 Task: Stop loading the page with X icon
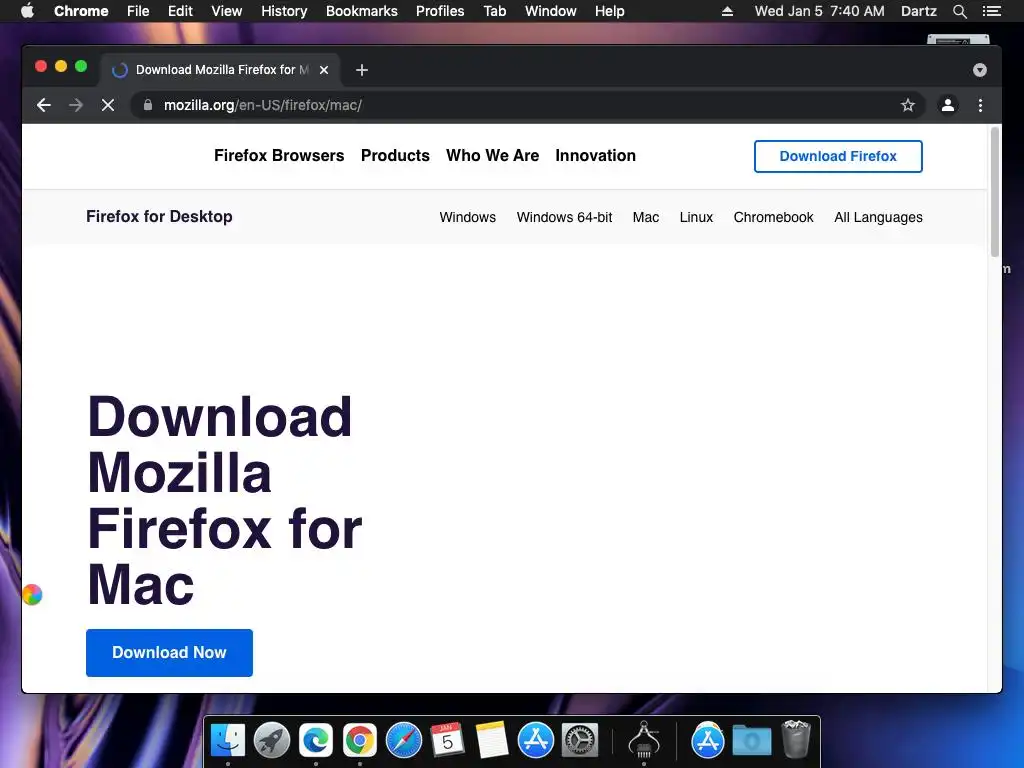point(108,105)
